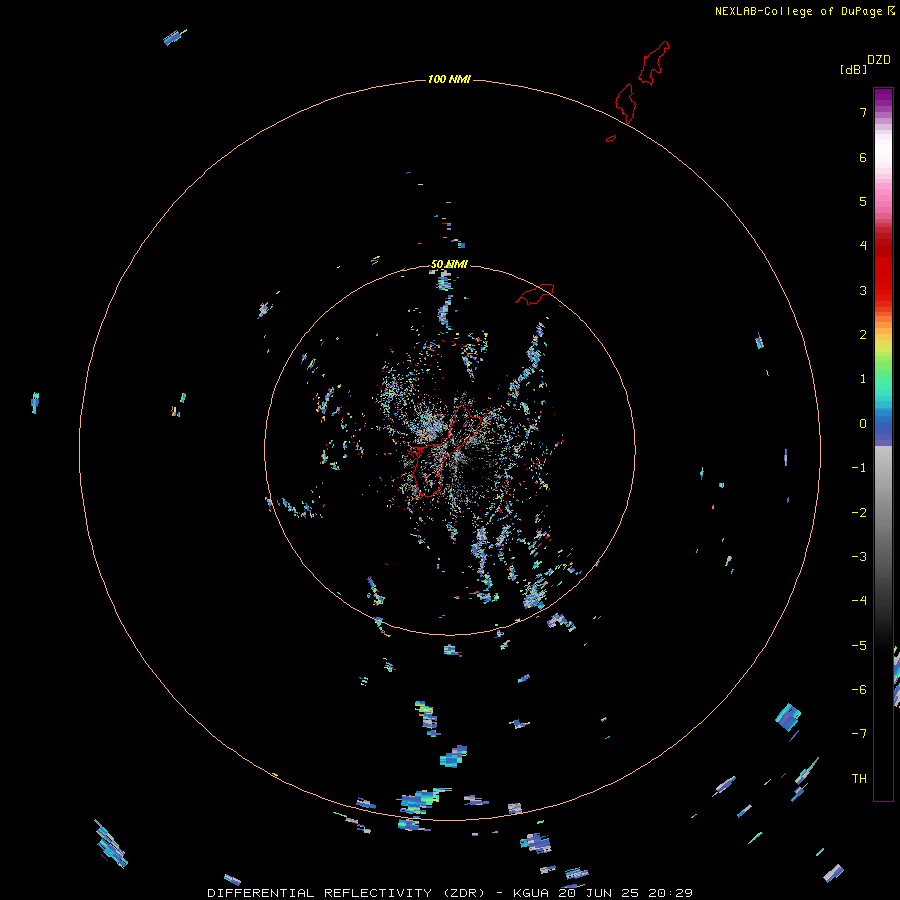Click the colorbar label -5
The height and width of the screenshot is (900, 900).
pos(859,646)
